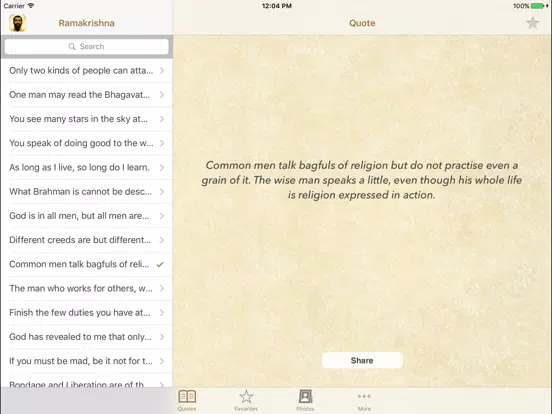
Task: Select quote "Only two kinds of people can atta..."
Action: point(87,70)
